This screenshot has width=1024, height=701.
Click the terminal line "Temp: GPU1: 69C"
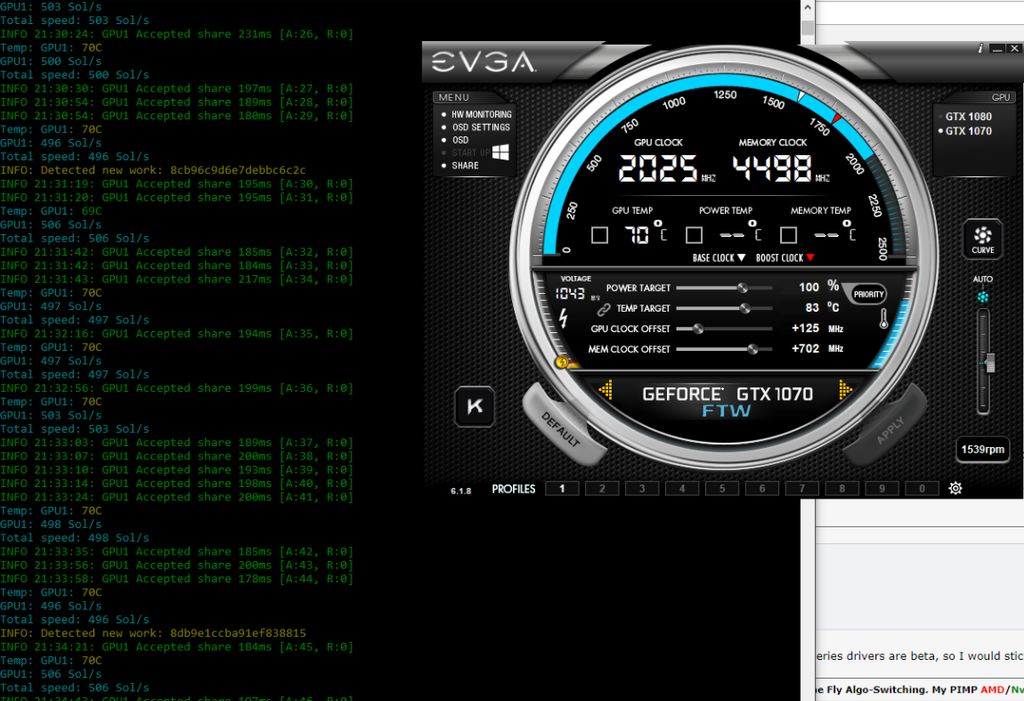coord(51,211)
